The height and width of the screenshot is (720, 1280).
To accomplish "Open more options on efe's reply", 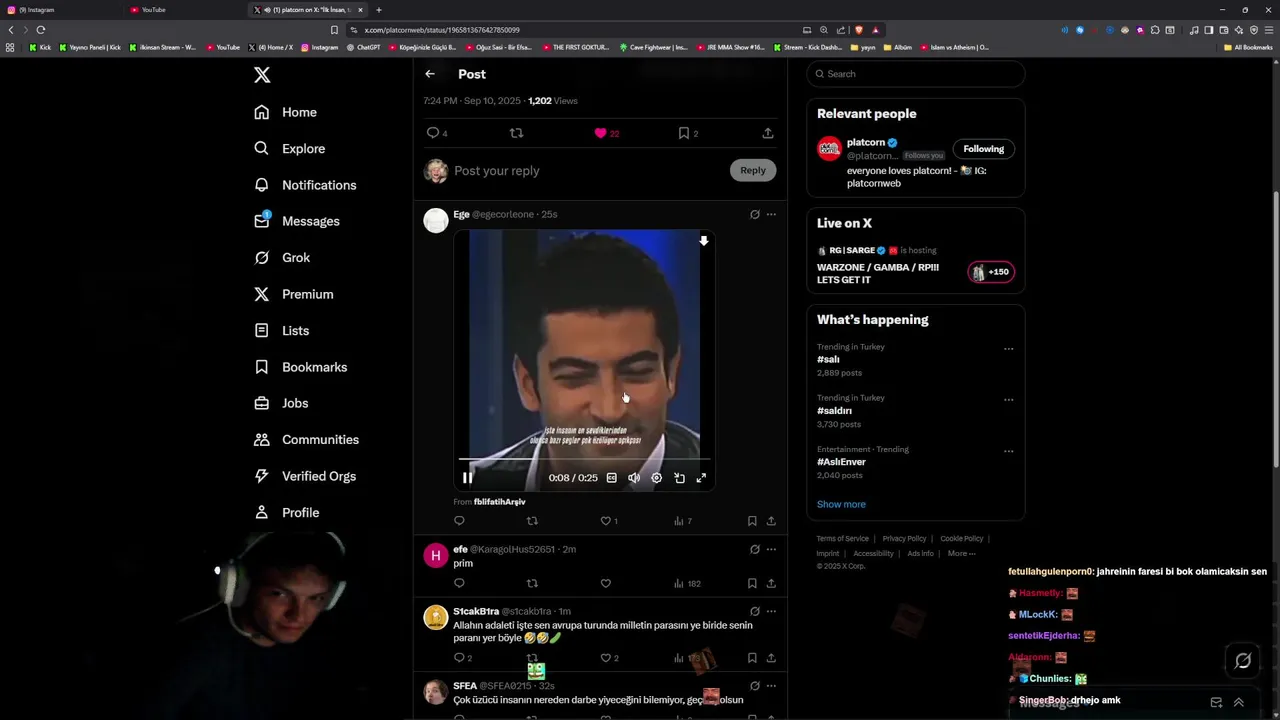I will [x=771, y=549].
